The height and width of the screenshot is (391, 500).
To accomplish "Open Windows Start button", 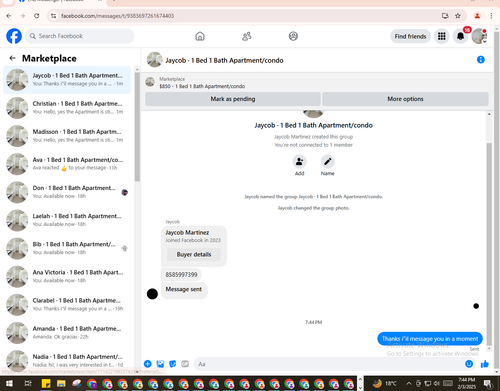I will coord(9,383).
